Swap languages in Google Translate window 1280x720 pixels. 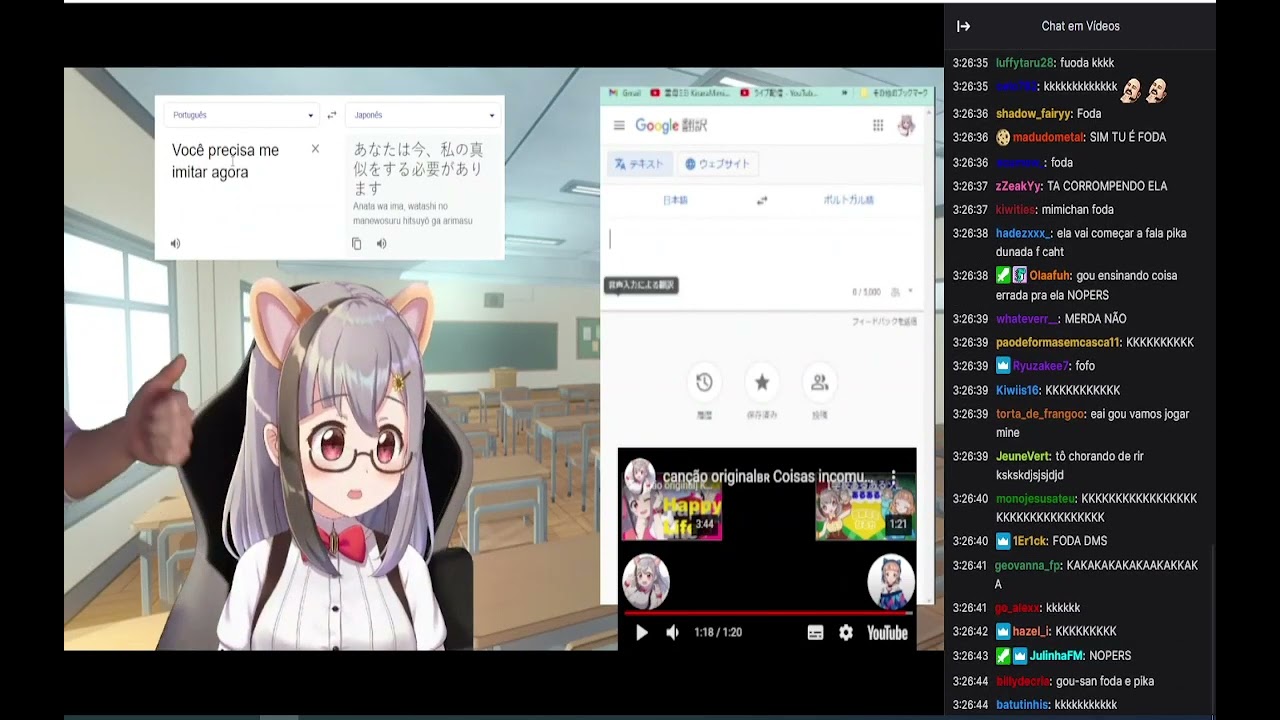click(x=762, y=200)
